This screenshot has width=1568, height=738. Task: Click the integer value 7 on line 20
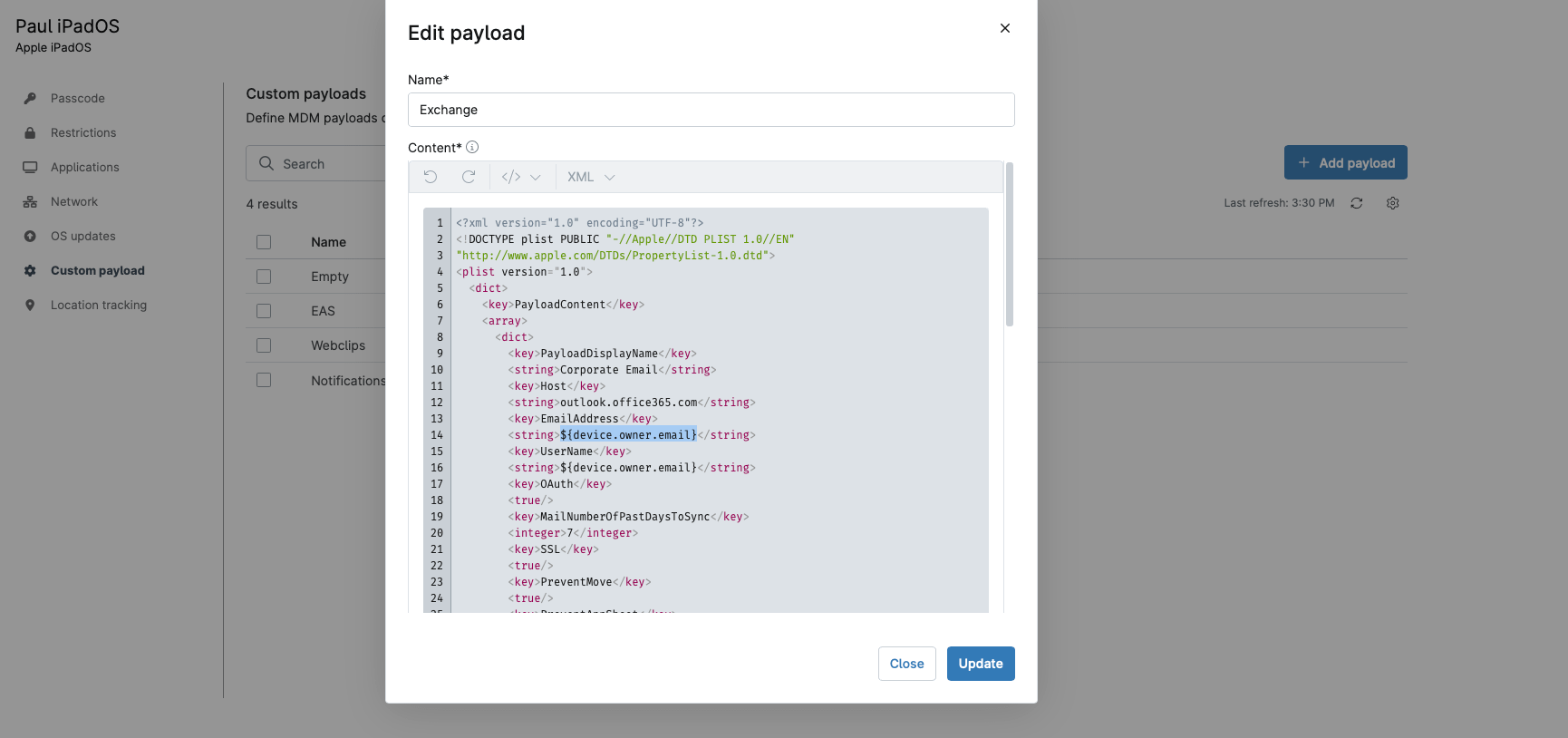coord(570,533)
